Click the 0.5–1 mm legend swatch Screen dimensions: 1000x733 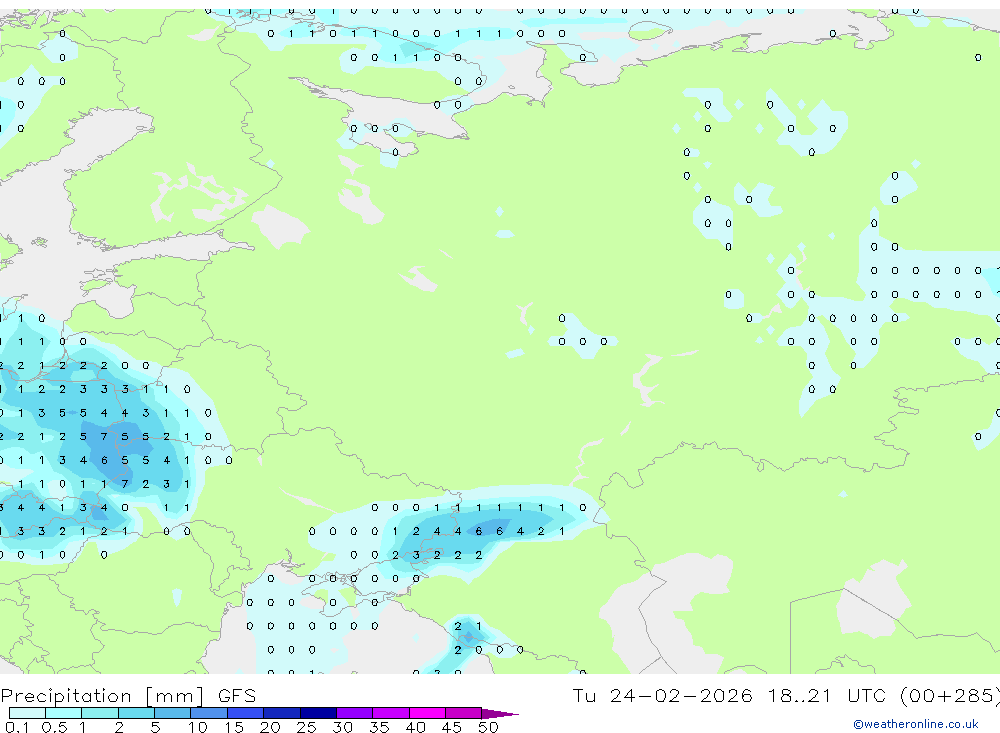64,713
